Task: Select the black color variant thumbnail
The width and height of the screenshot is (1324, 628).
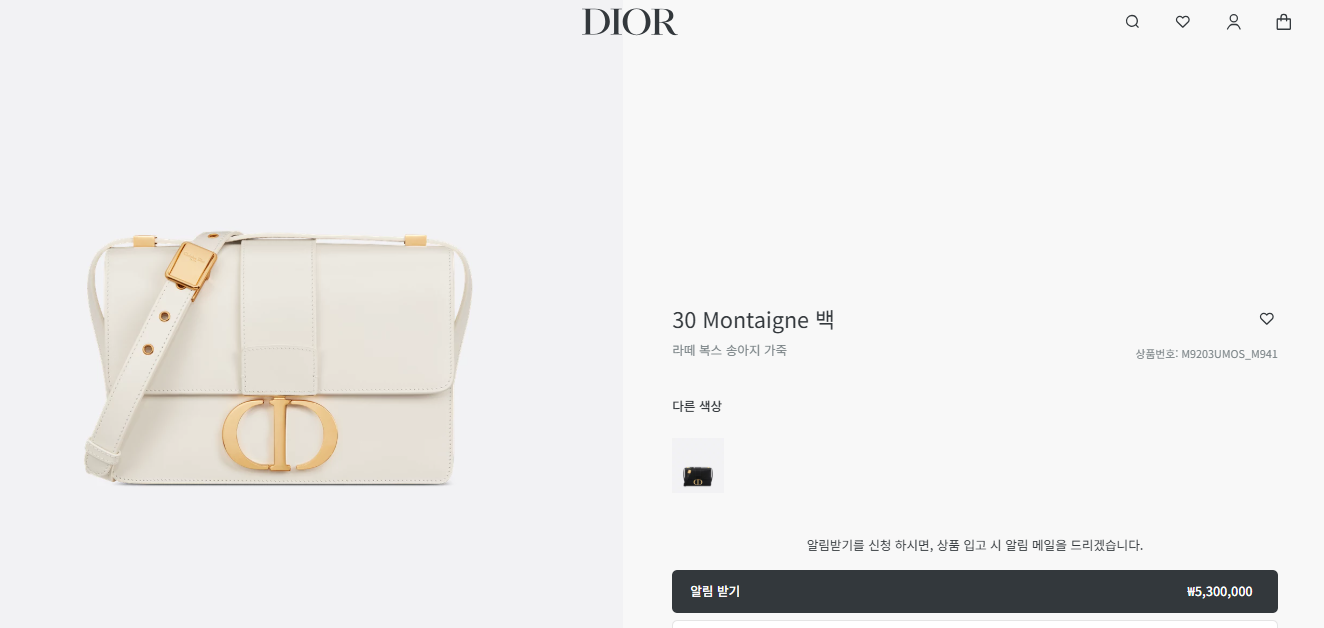Action: coord(698,466)
